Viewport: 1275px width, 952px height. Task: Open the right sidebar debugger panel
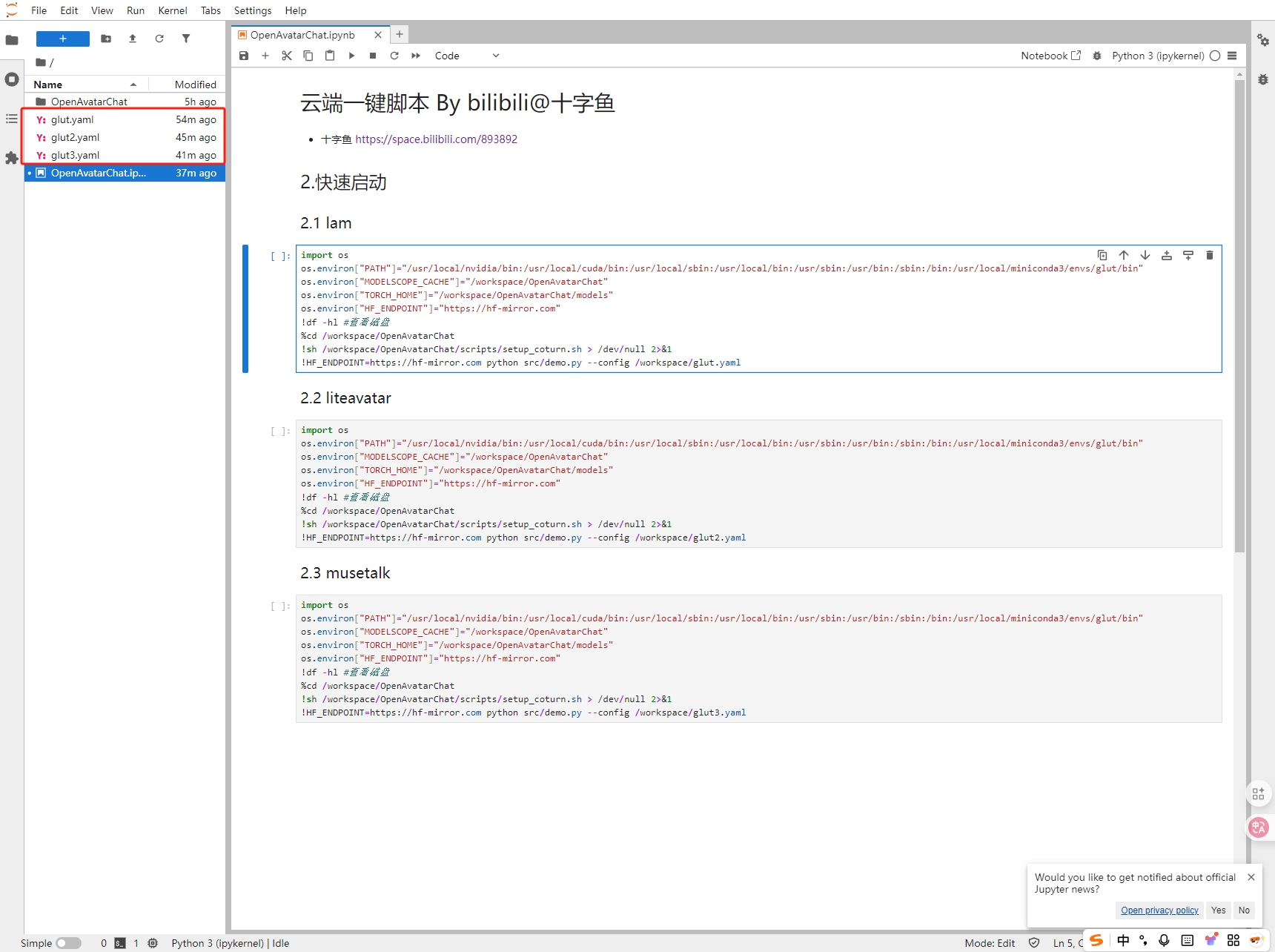click(1263, 79)
